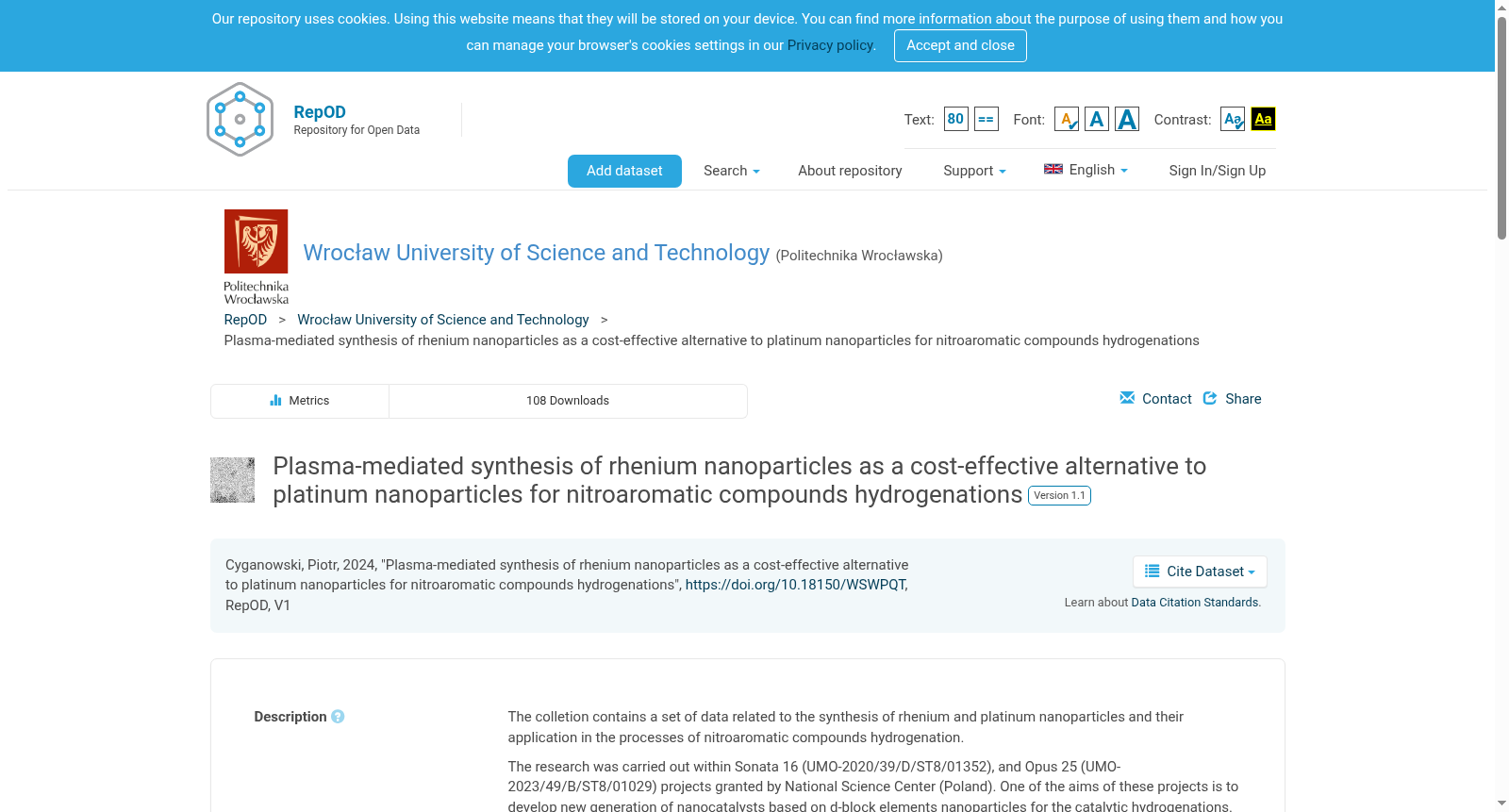Open the Search dropdown menu
1509x812 pixels.
pyautogui.click(x=731, y=171)
